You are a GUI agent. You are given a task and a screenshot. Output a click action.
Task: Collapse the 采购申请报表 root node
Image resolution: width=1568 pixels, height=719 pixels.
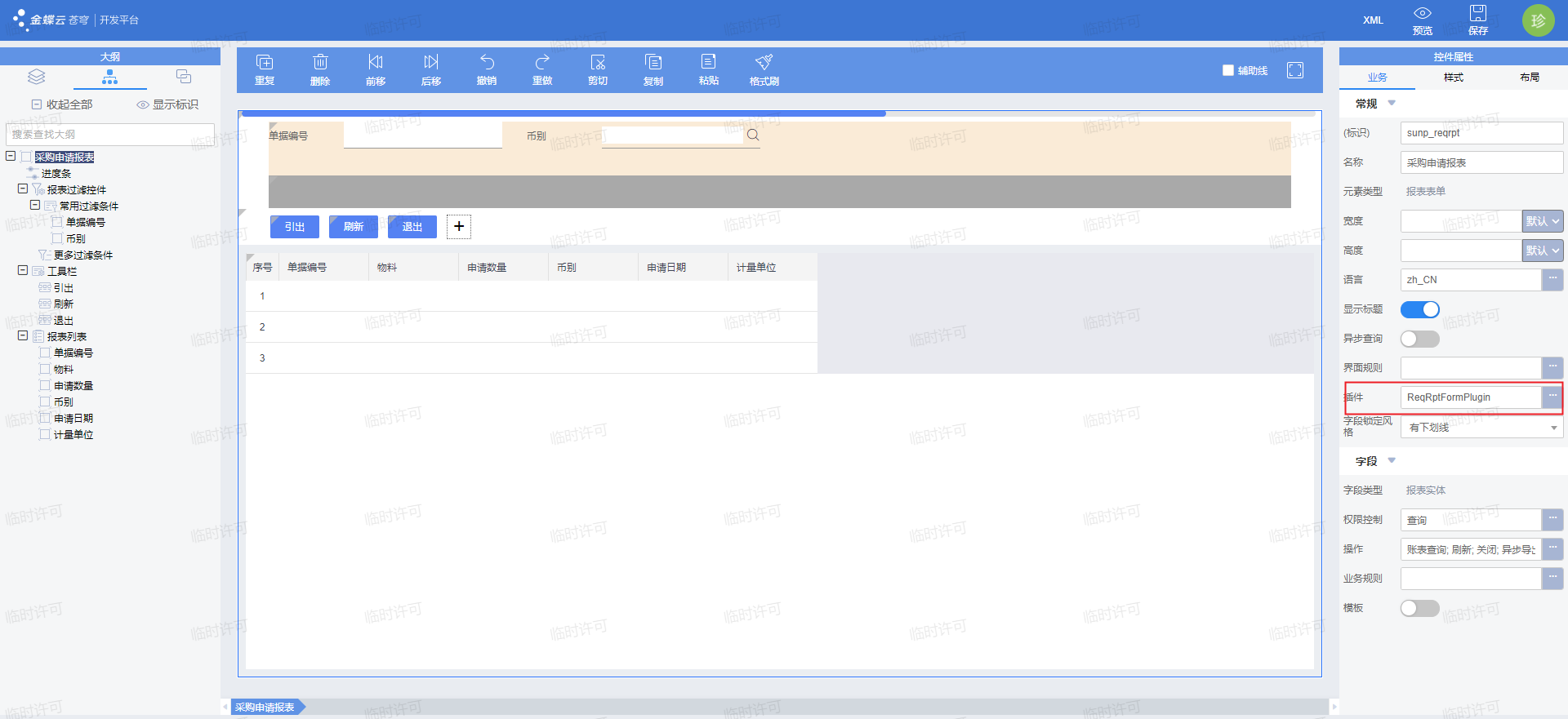(x=11, y=156)
